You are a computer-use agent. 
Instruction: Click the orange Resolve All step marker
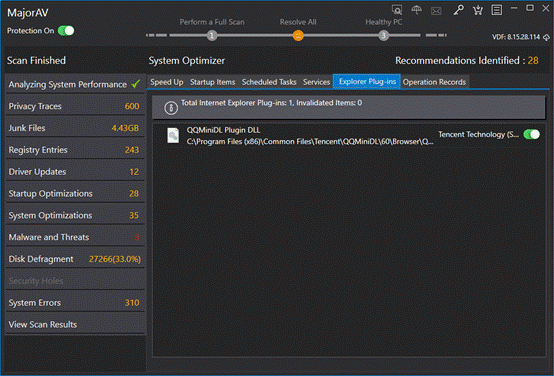pos(298,35)
